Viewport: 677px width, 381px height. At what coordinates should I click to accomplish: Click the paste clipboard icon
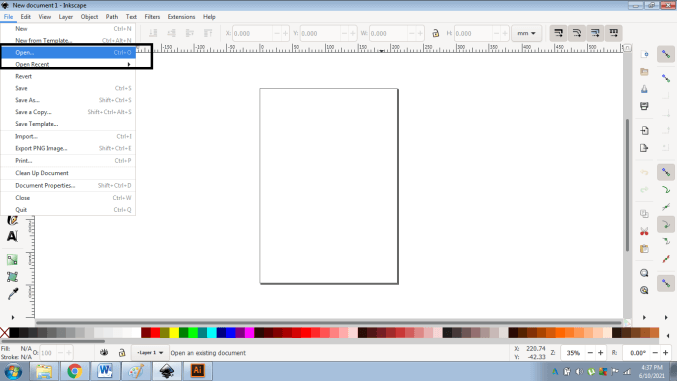point(644,249)
